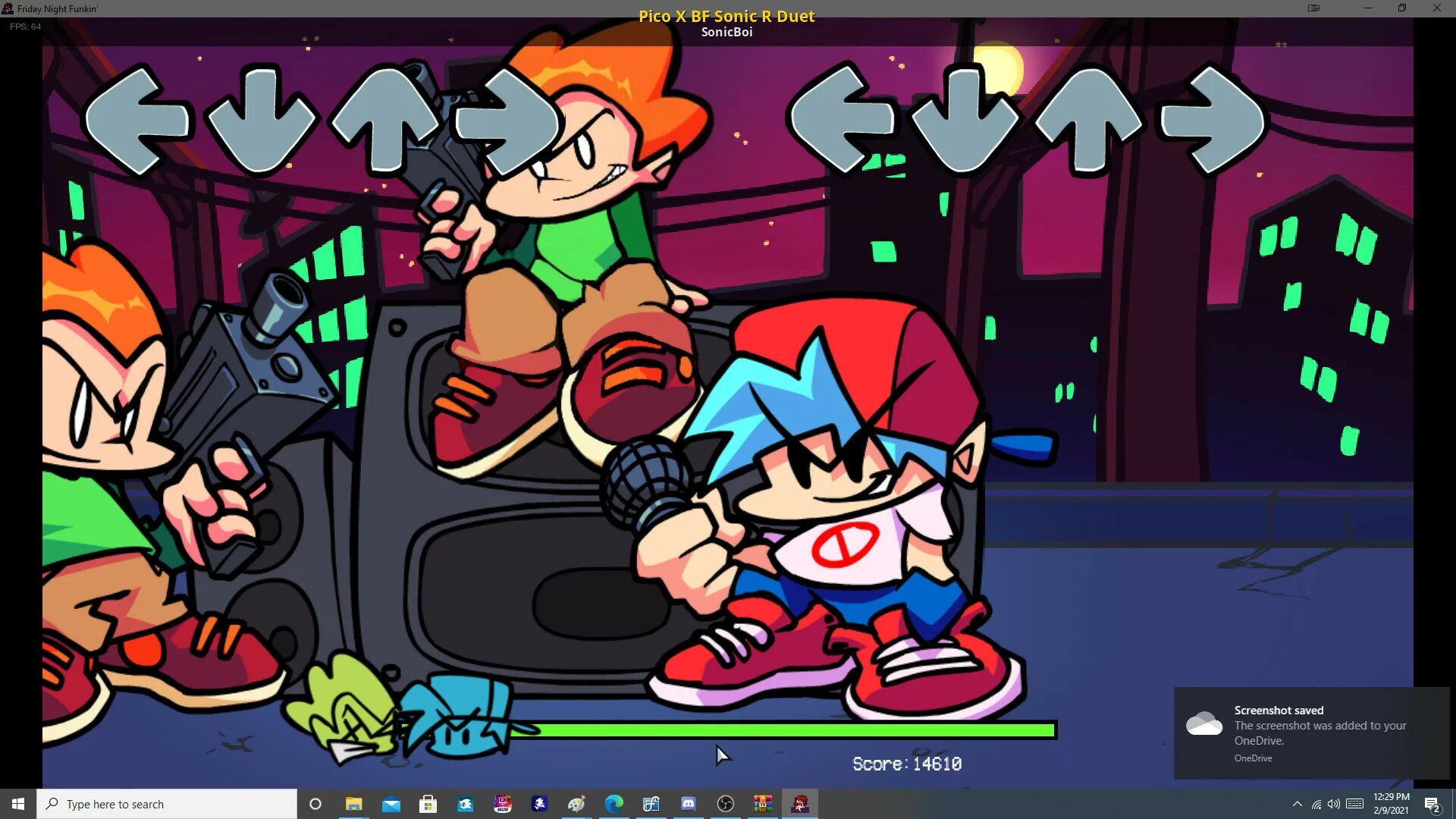The height and width of the screenshot is (819, 1456).
Task: Click the Screenshot saved OneDrive notification
Action: coord(1311,733)
